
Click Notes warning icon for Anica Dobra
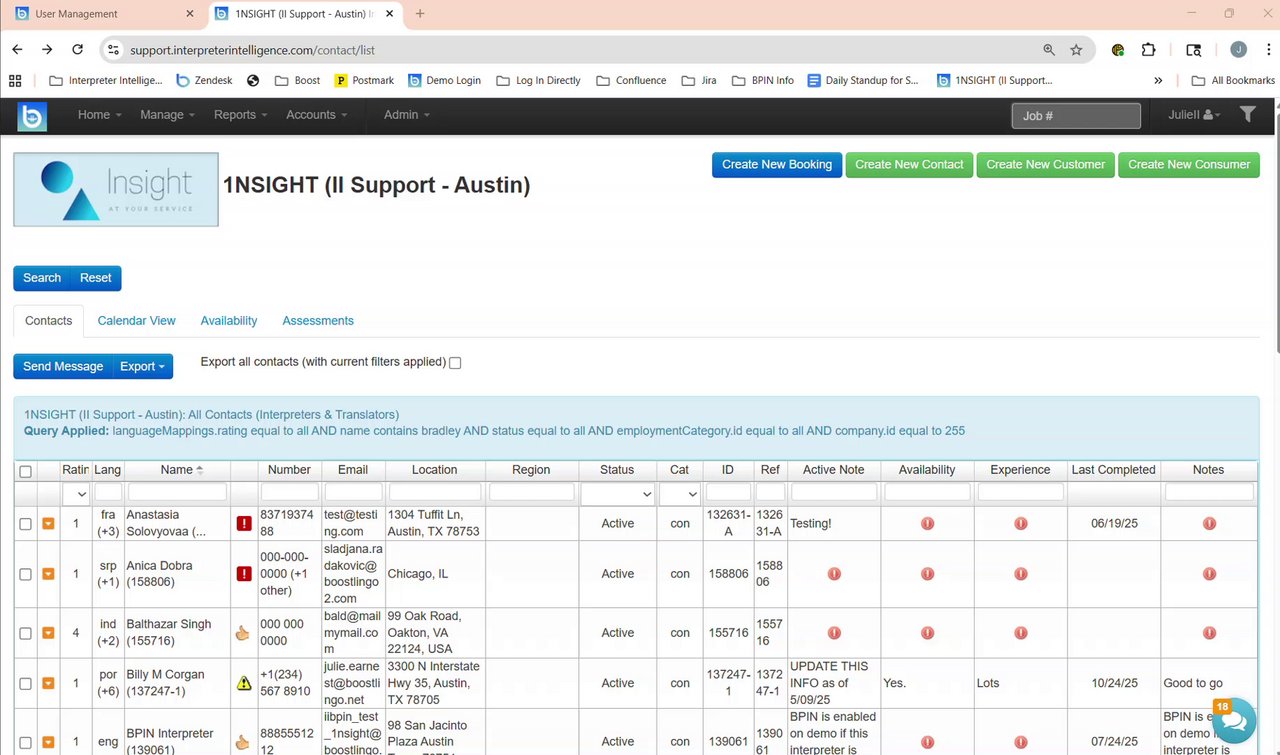click(1209, 574)
